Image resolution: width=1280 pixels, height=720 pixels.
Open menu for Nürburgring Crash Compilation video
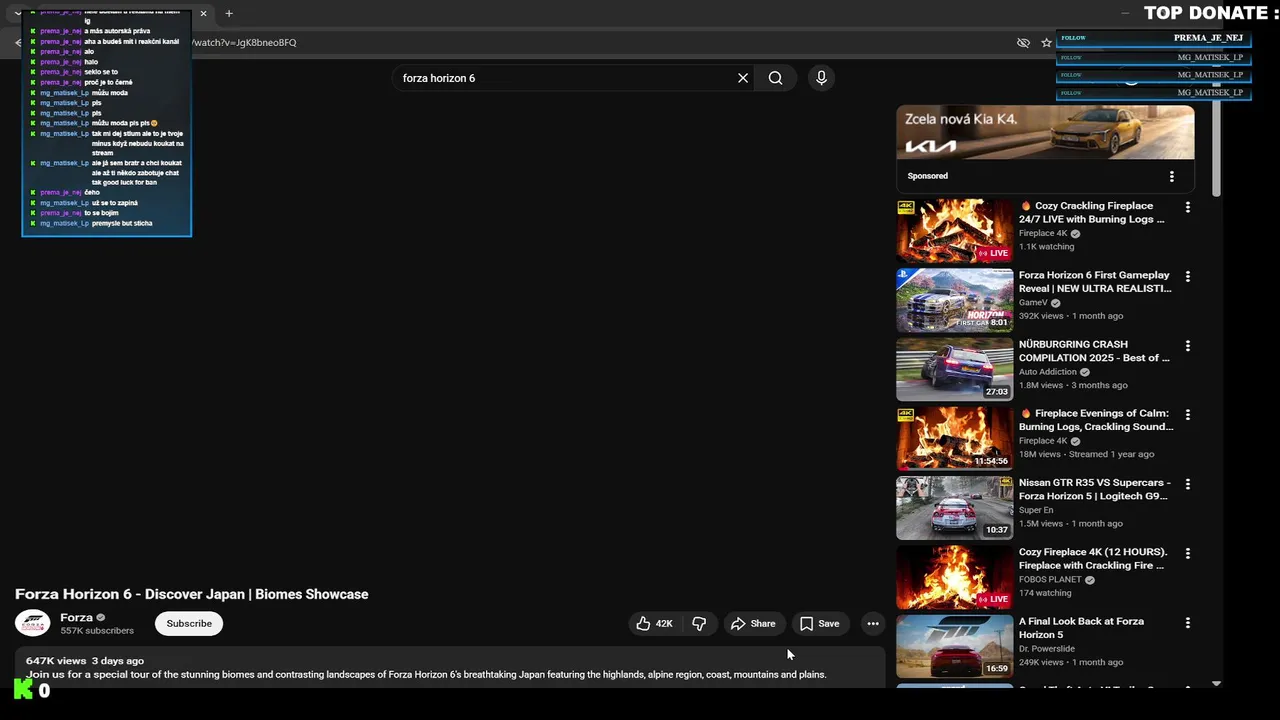pyautogui.click(x=1188, y=346)
